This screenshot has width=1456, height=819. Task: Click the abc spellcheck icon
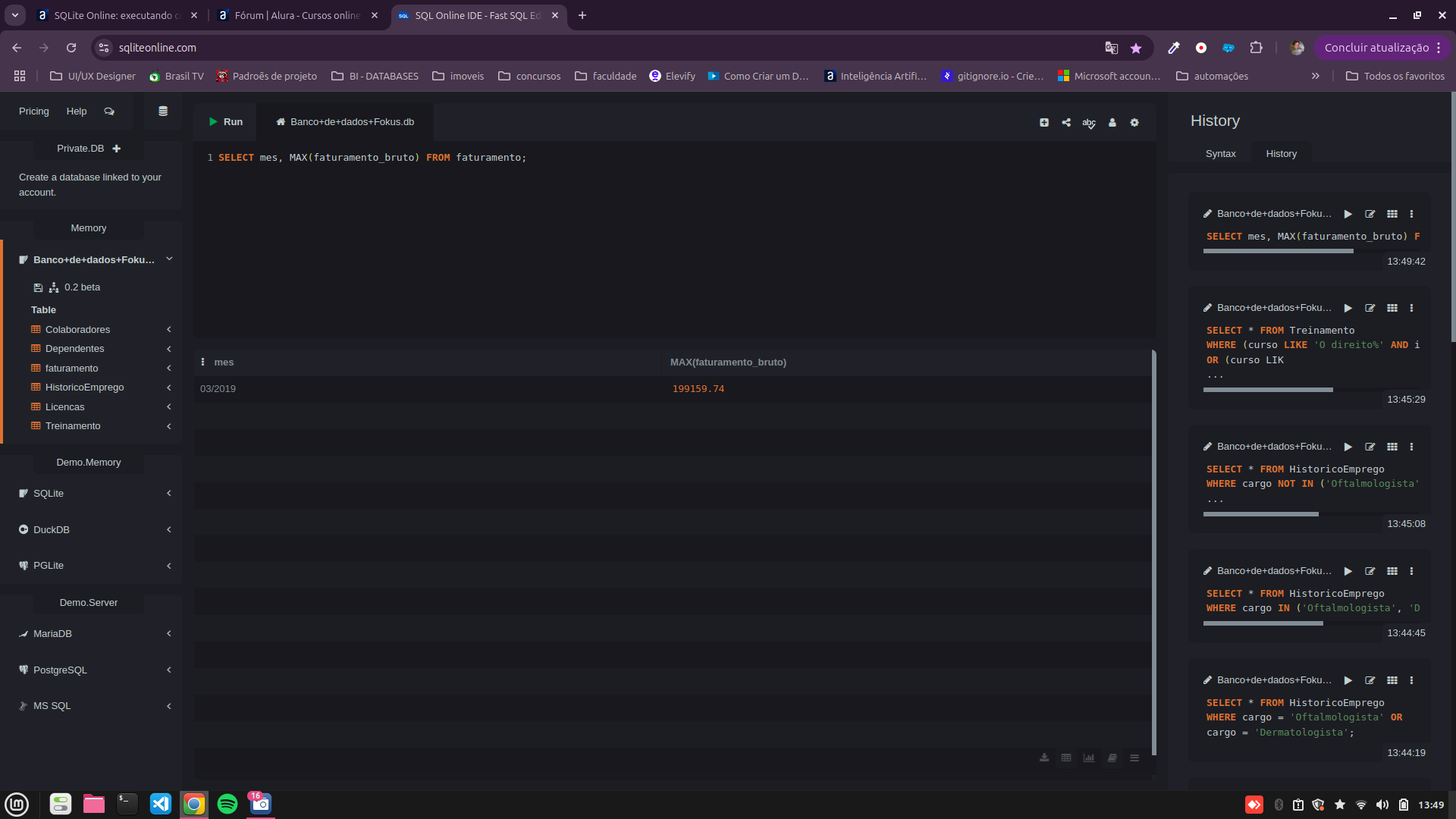tap(1089, 123)
